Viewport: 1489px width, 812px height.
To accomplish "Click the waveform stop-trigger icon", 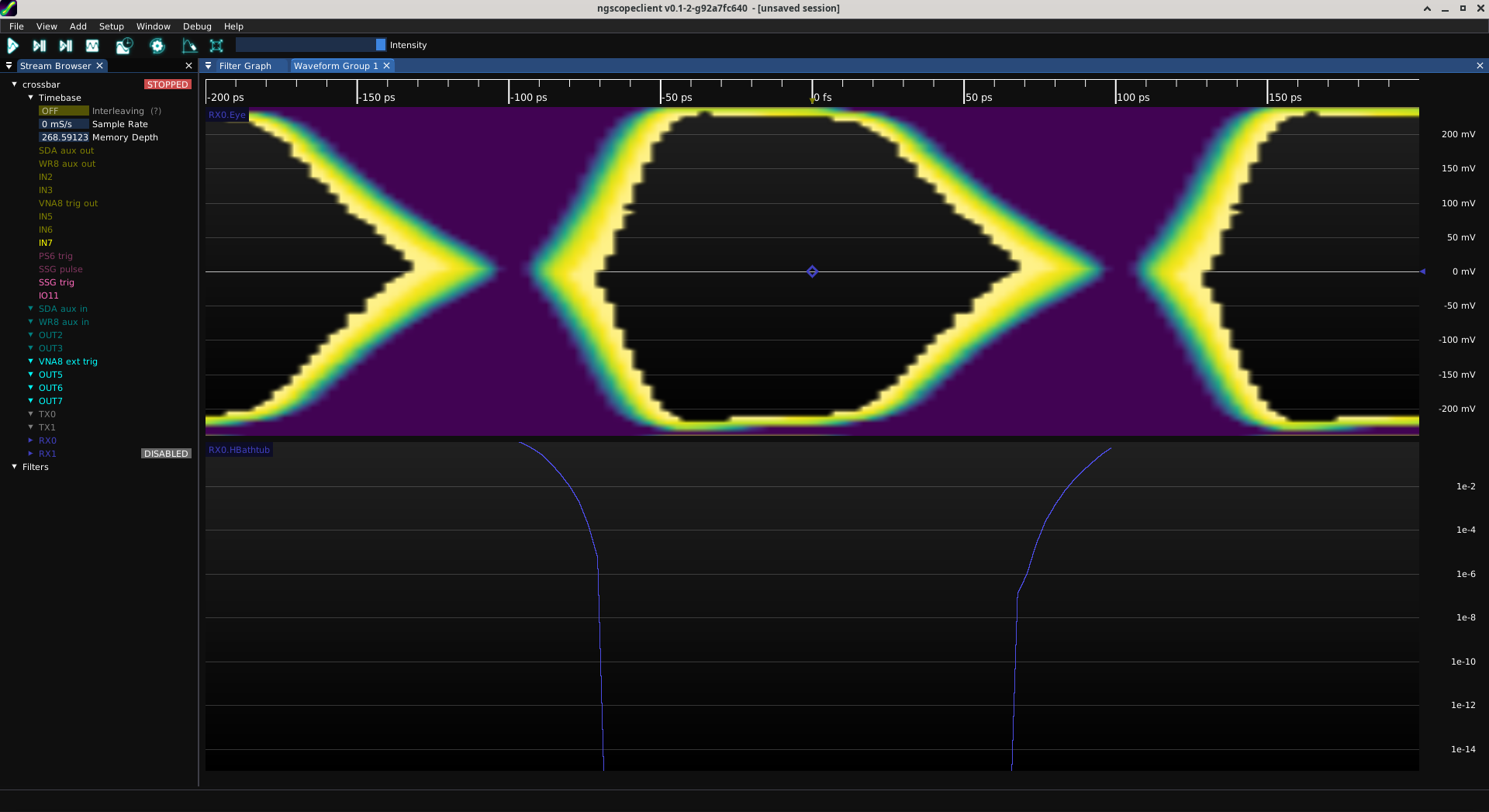I will click(x=92, y=46).
